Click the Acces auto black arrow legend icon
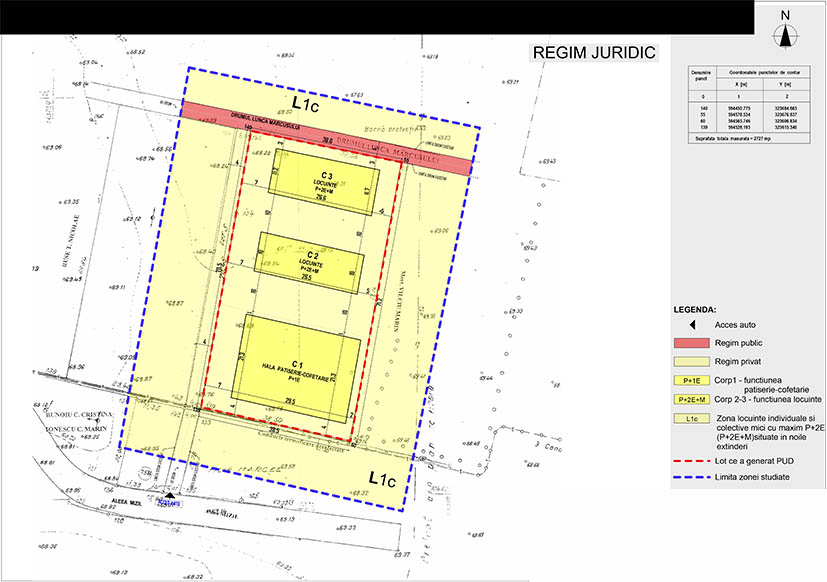 coord(693,325)
